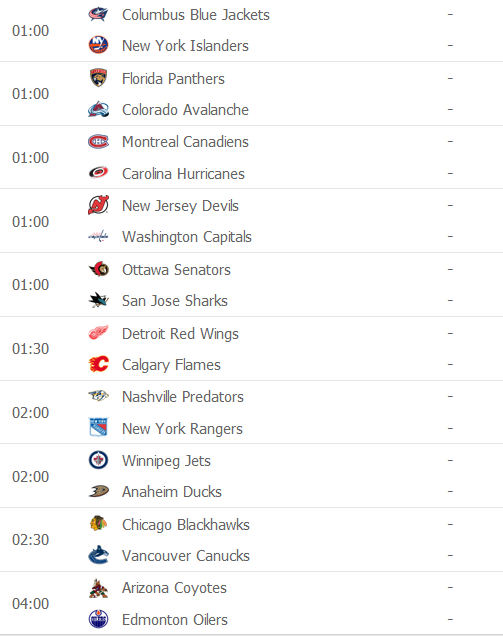Open the Winnipeg Jets team link
503x636 pixels.
pos(166,461)
